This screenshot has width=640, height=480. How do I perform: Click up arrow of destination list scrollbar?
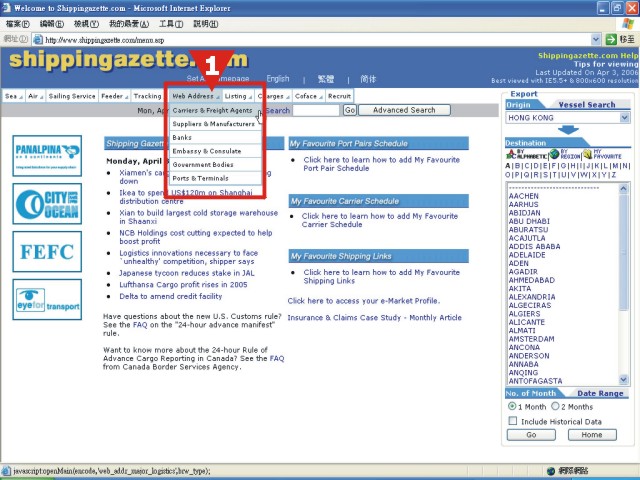(x=623, y=189)
